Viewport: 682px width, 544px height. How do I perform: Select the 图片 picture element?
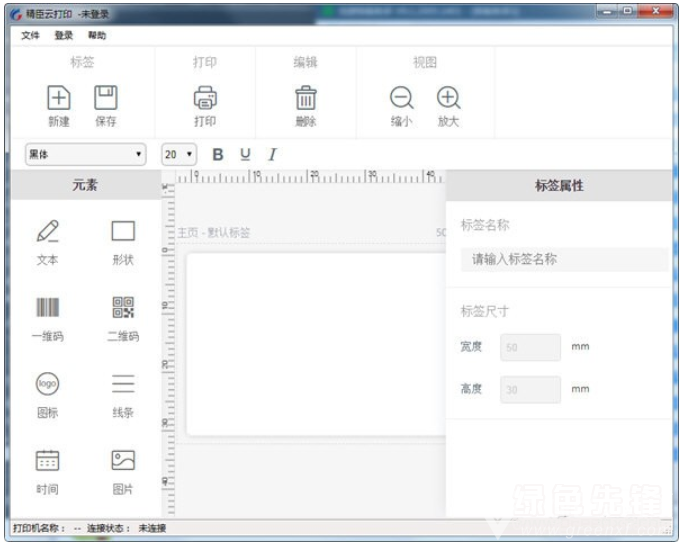[x=123, y=473]
